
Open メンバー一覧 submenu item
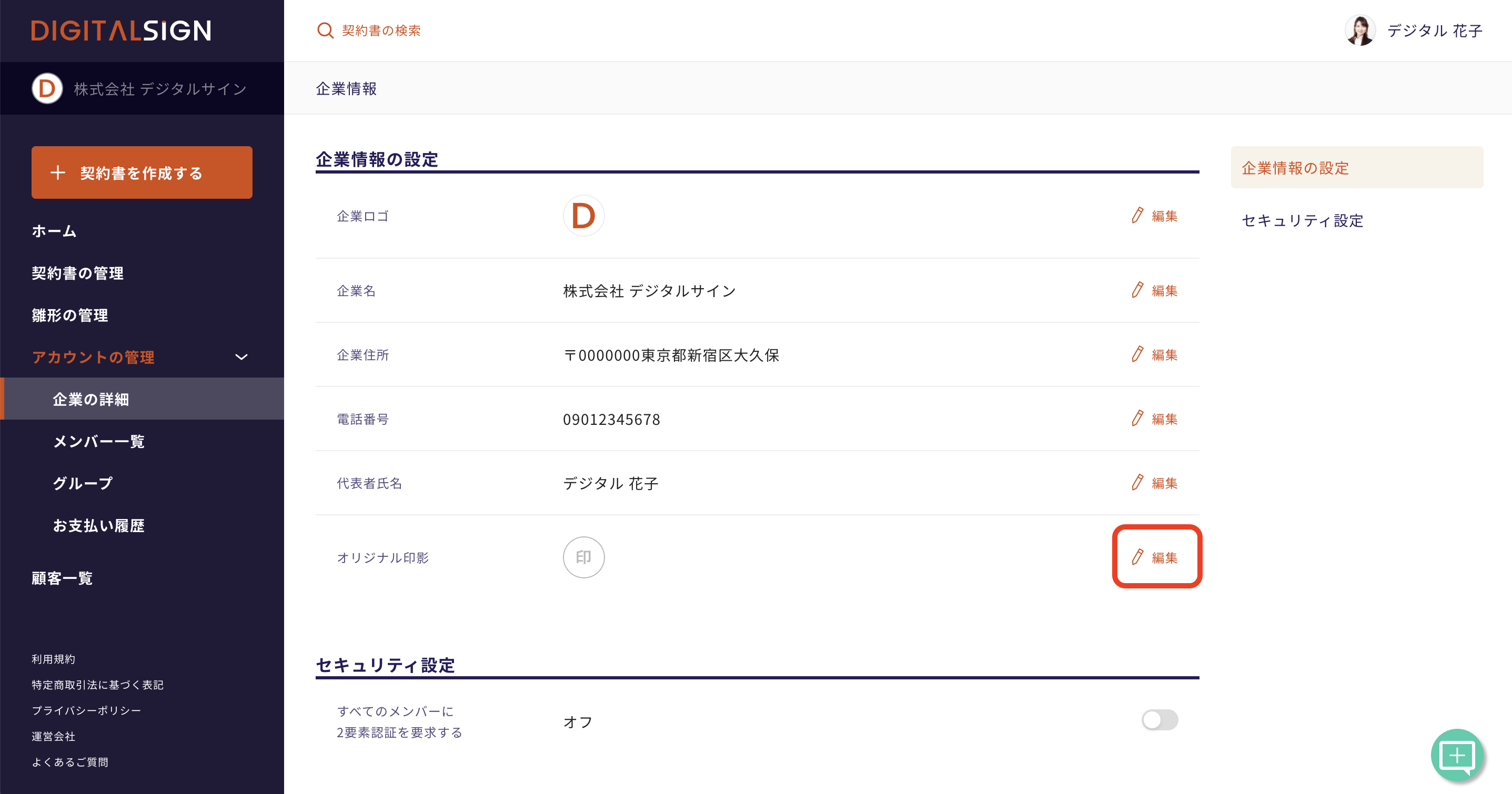(x=98, y=441)
